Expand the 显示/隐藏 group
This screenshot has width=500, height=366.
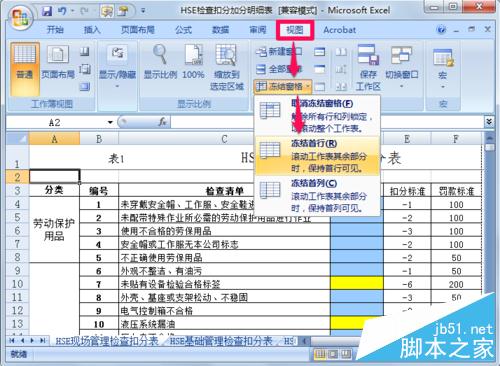click(117, 66)
